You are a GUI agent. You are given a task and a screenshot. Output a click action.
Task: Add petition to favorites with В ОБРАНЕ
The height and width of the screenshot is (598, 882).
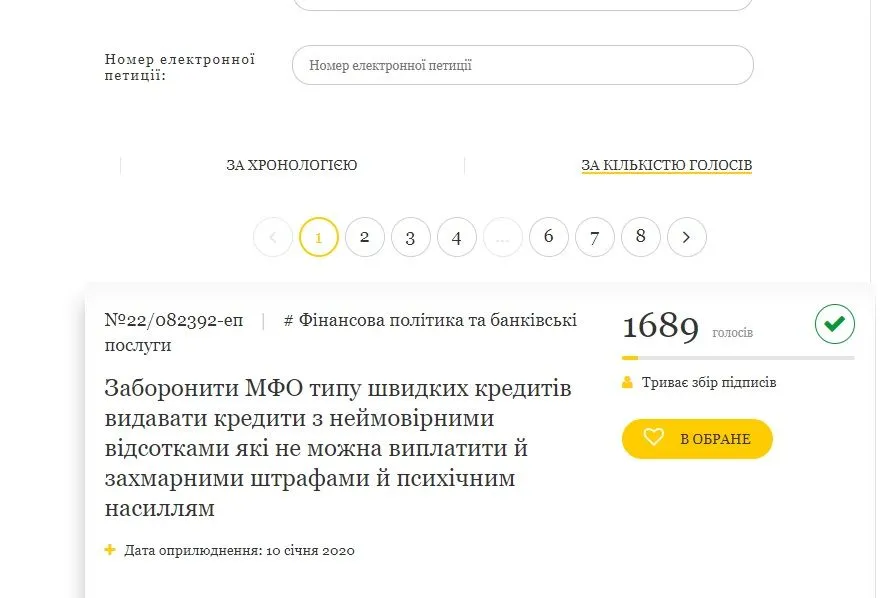click(x=697, y=439)
